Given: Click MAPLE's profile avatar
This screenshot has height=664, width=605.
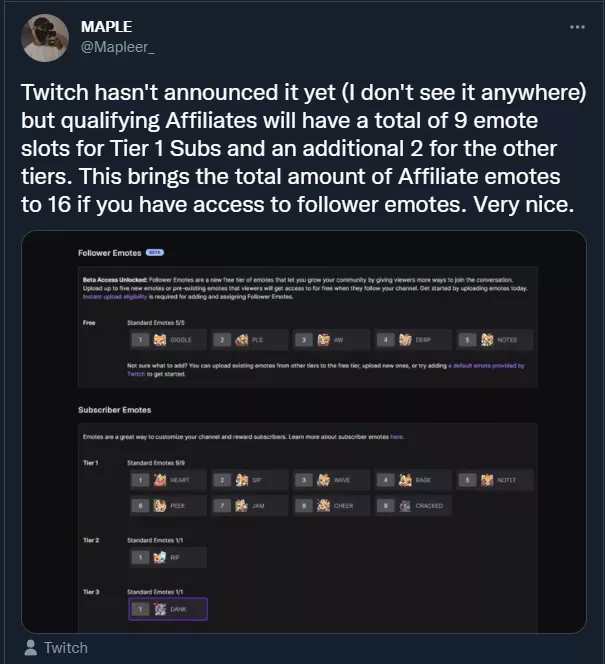Looking at the screenshot, I should coord(43,39).
